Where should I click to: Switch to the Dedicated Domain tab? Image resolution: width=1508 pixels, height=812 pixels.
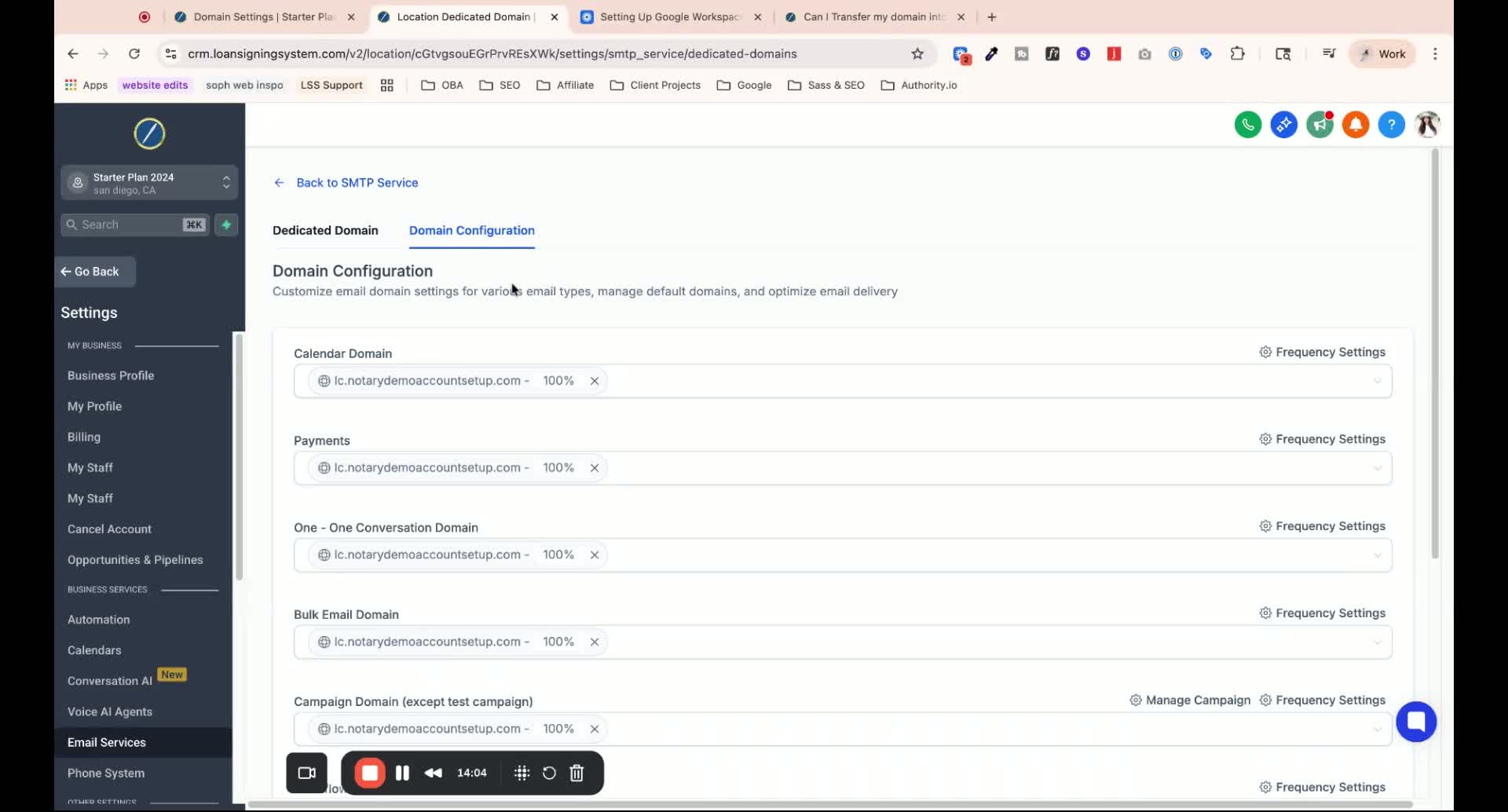click(x=325, y=230)
